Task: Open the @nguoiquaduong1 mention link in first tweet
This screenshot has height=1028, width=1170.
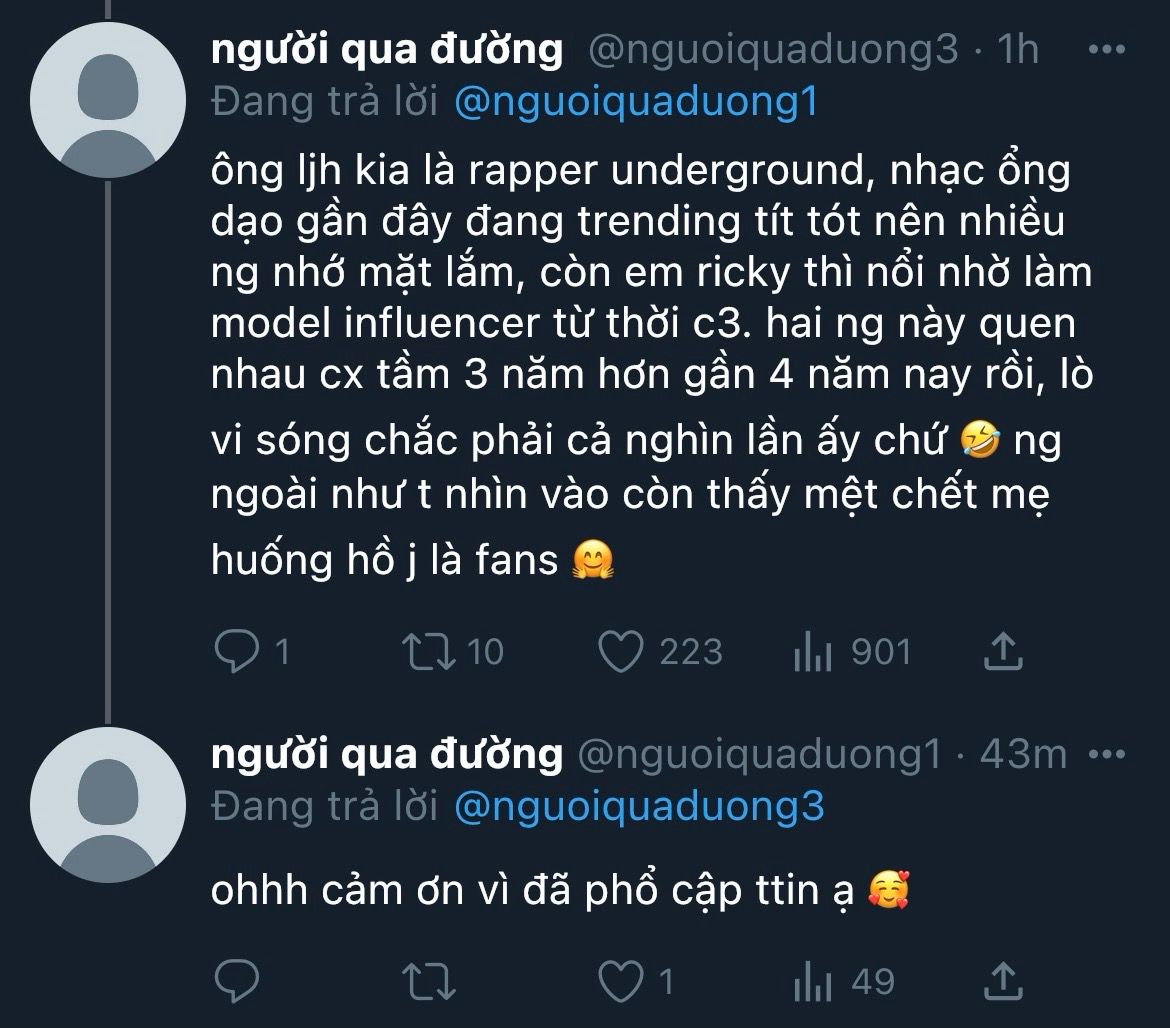Action: [x=636, y=102]
